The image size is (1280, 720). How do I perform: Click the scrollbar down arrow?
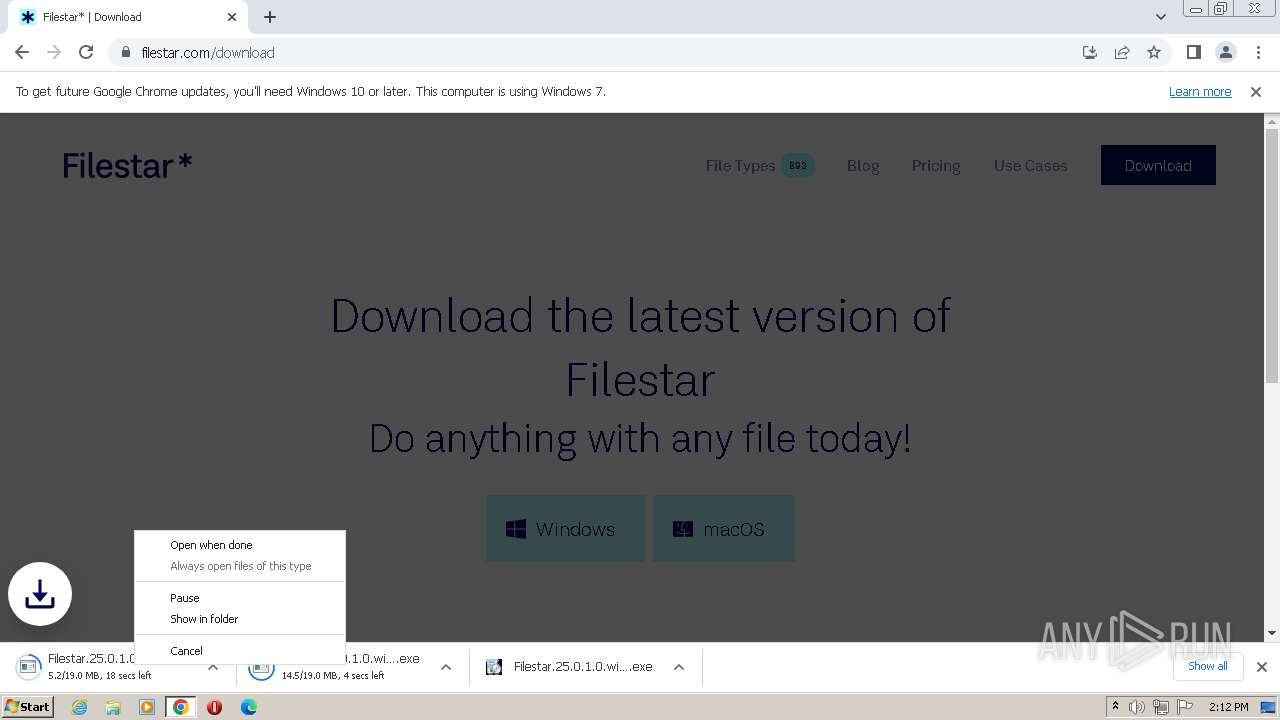[x=1272, y=633]
